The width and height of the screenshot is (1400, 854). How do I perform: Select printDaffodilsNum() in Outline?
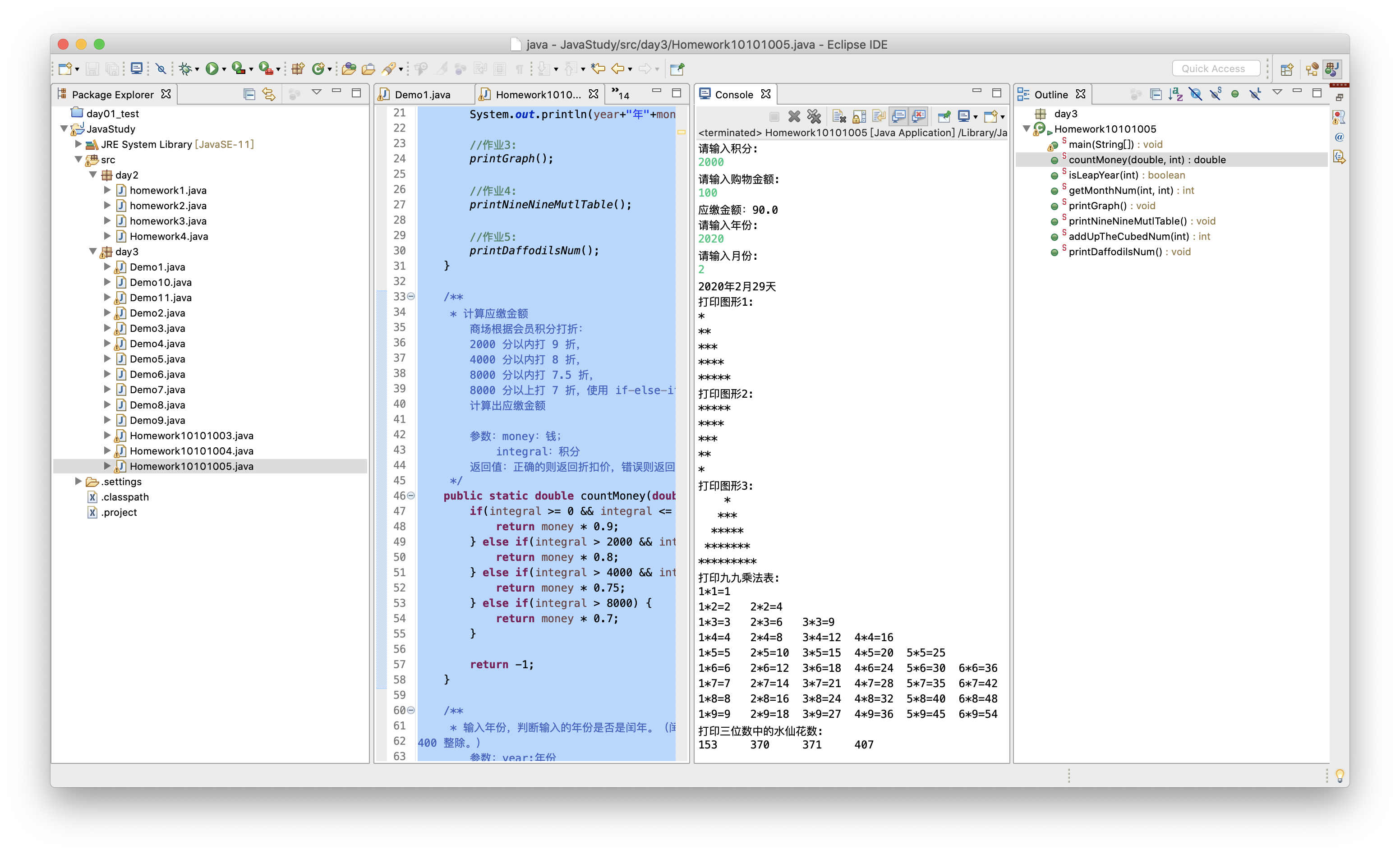pos(1129,252)
